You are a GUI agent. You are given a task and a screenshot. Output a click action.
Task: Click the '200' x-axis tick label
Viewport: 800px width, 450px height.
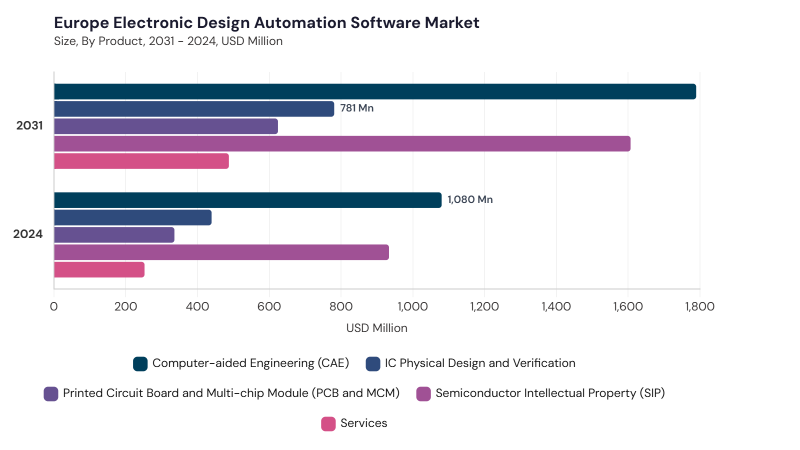pos(126,307)
